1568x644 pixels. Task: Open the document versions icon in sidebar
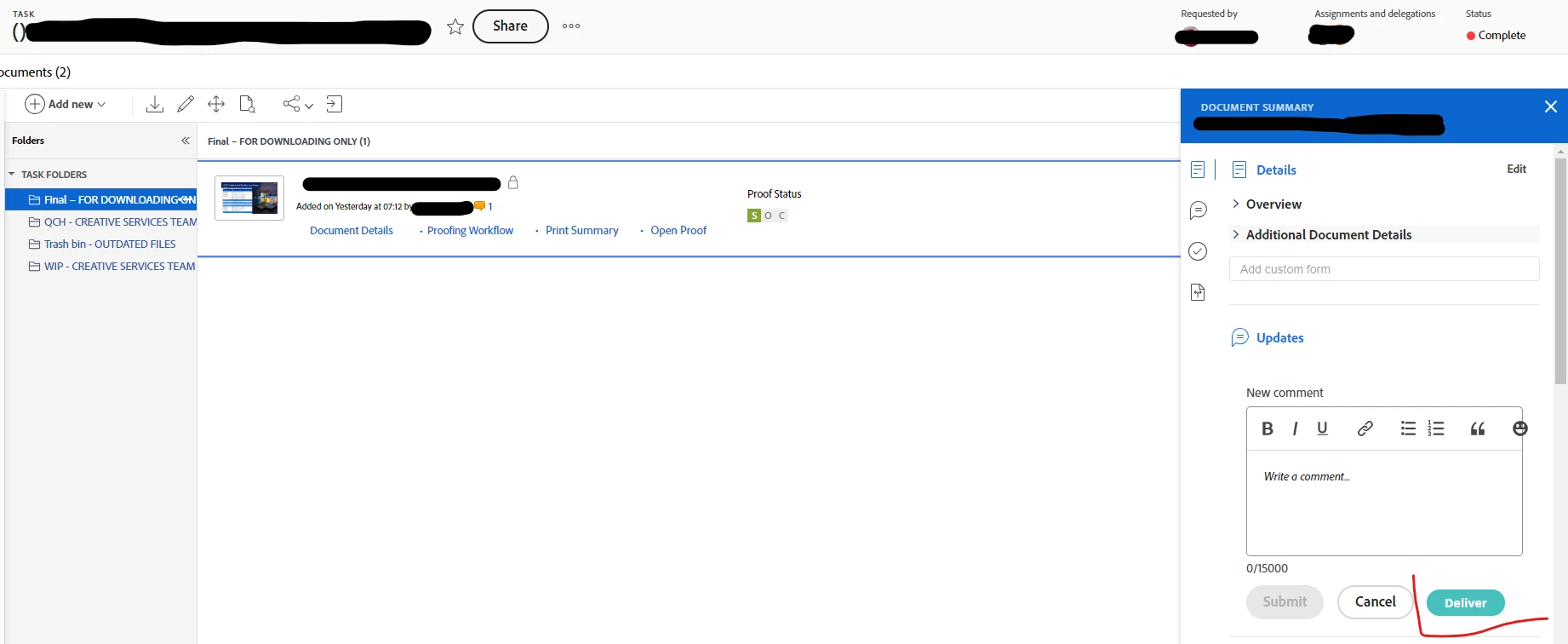(1198, 292)
